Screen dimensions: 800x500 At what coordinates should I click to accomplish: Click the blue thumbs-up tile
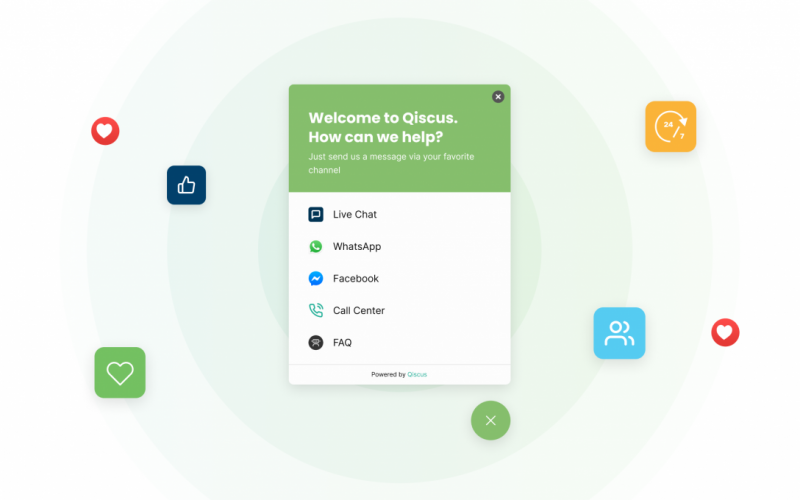tap(186, 185)
